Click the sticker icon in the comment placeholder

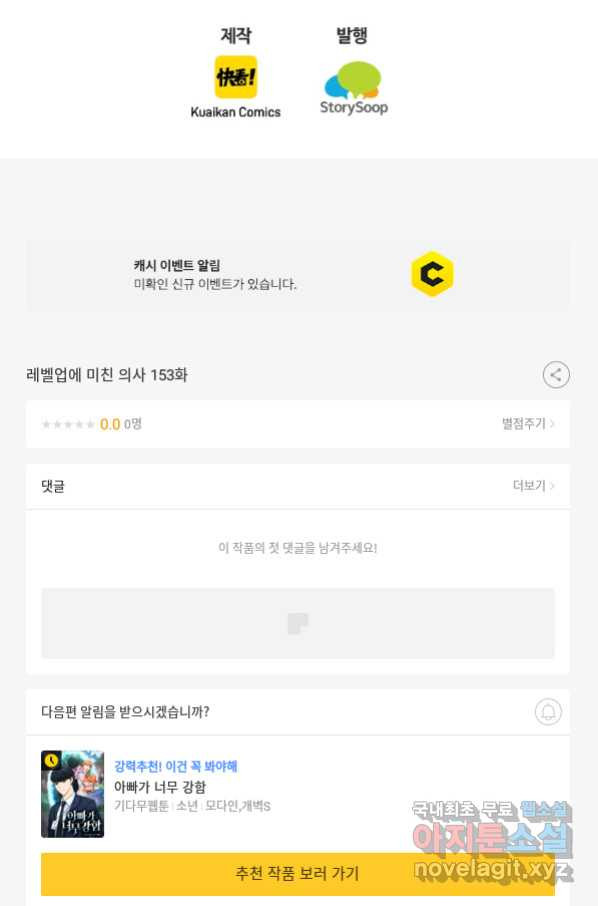coord(298,623)
